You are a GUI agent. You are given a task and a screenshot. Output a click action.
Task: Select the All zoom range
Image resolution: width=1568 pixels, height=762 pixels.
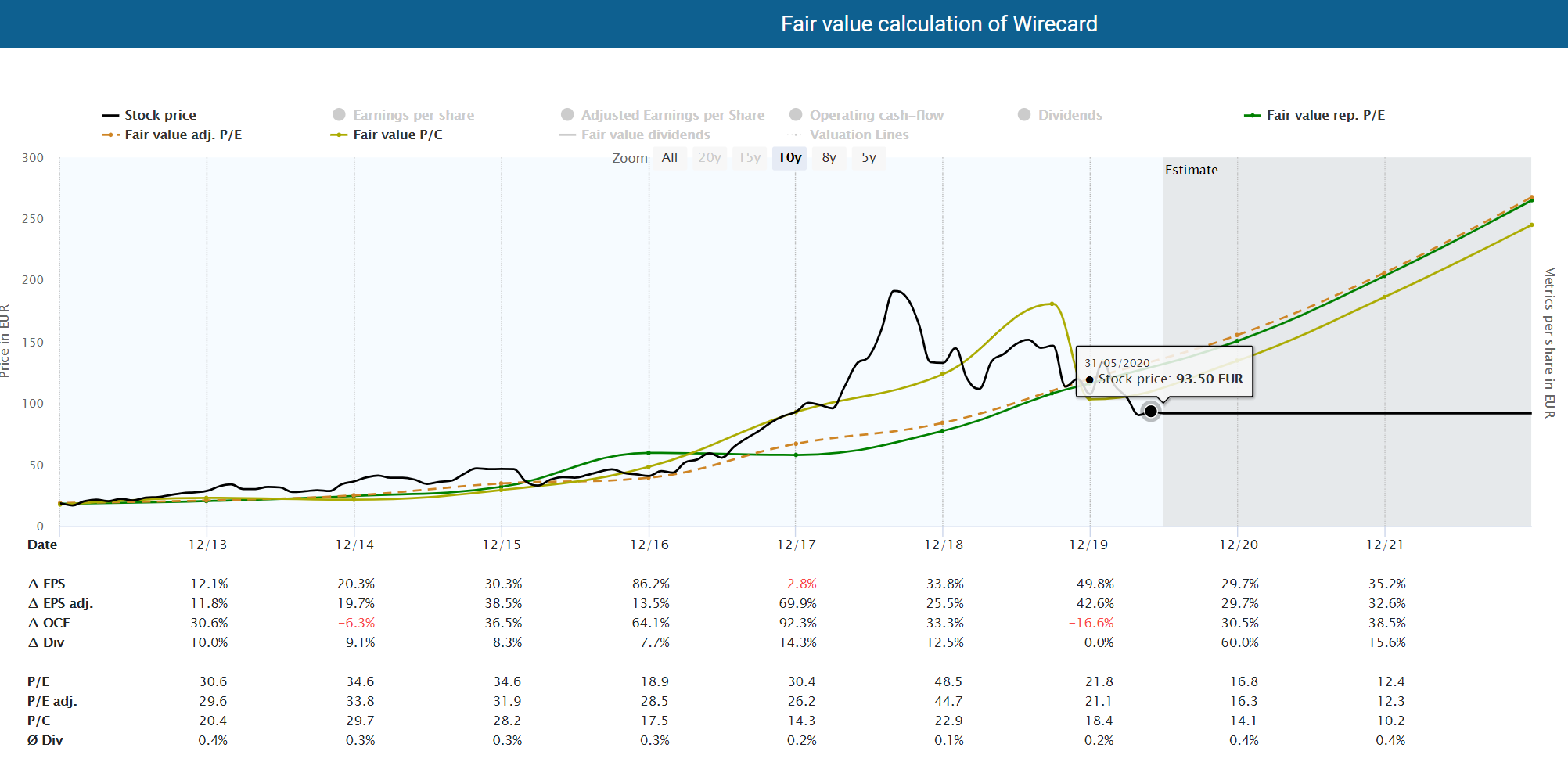pyautogui.click(x=670, y=157)
